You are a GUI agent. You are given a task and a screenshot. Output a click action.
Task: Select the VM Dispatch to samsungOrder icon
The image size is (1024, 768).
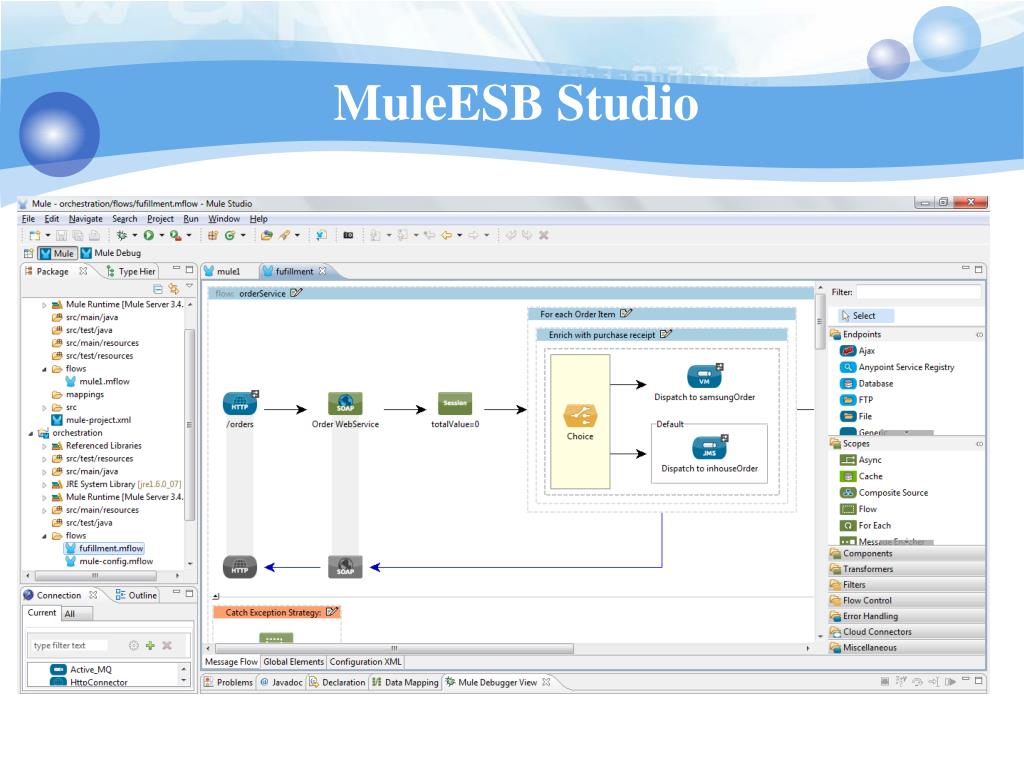click(704, 377)
